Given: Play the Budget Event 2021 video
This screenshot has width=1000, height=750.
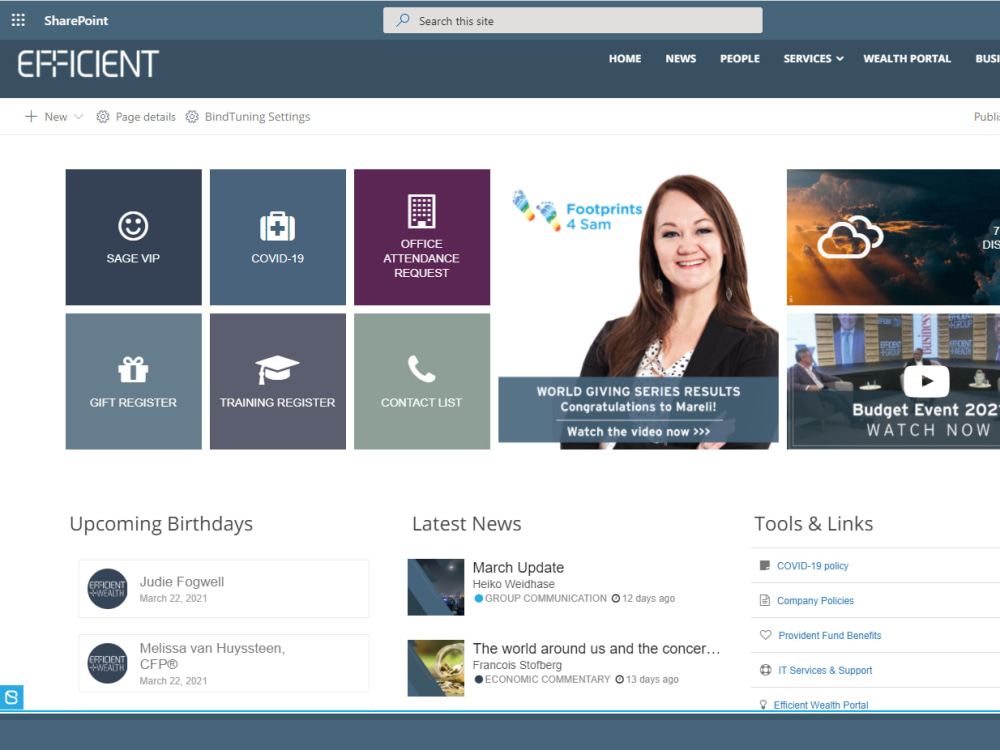Looking at the screenshot, I should pos(926,381).
